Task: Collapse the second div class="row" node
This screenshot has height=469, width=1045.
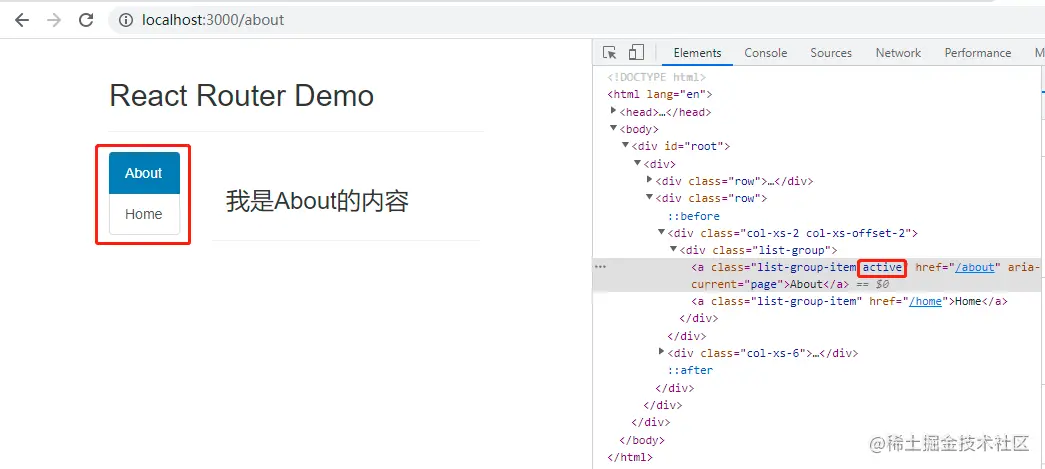Action: (650, 197)
